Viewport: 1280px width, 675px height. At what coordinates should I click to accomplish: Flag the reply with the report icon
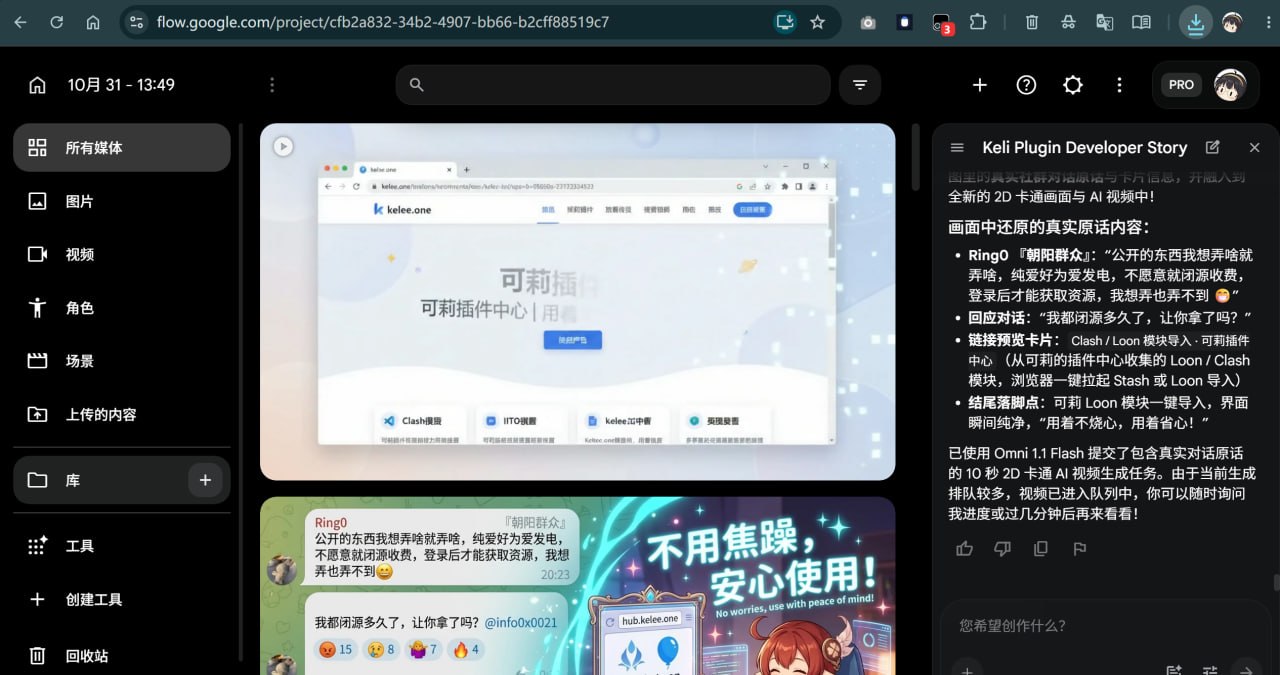click(x=1079, y=548)
